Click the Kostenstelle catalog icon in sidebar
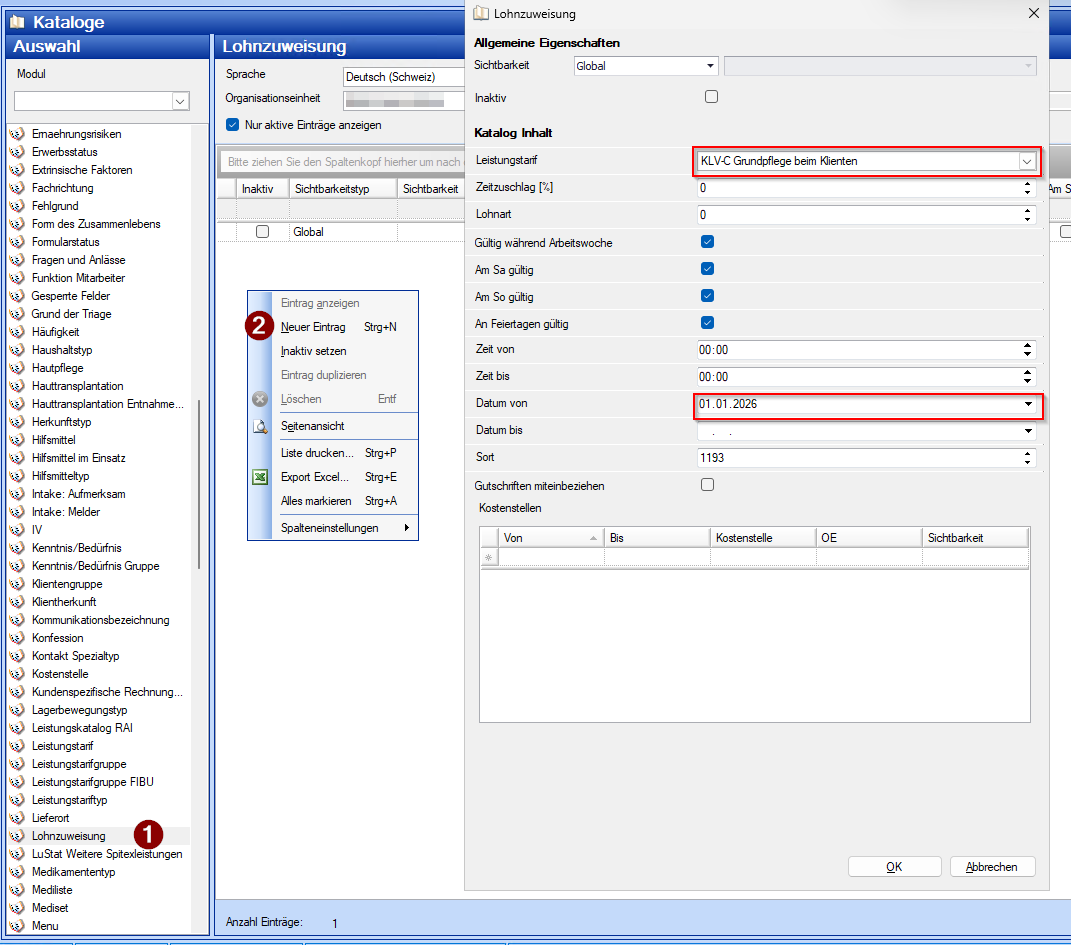This screenshot has height=945, width=1071. tap(17, 674)
